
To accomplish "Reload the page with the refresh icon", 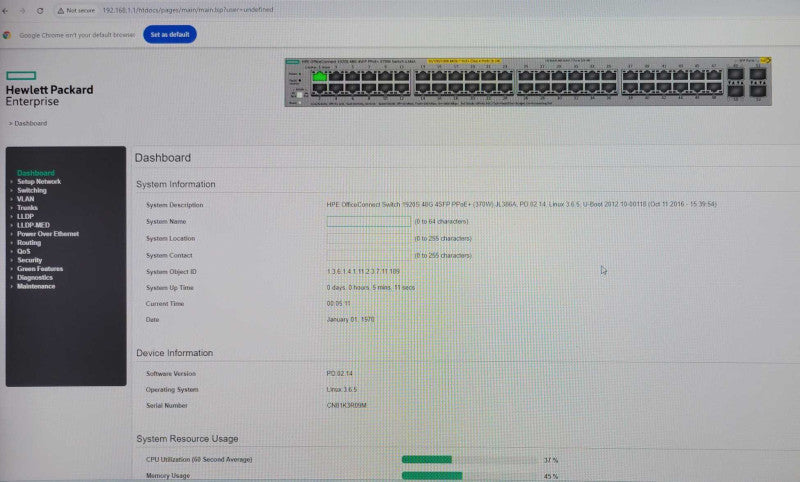I will click(x=40, y=11).
